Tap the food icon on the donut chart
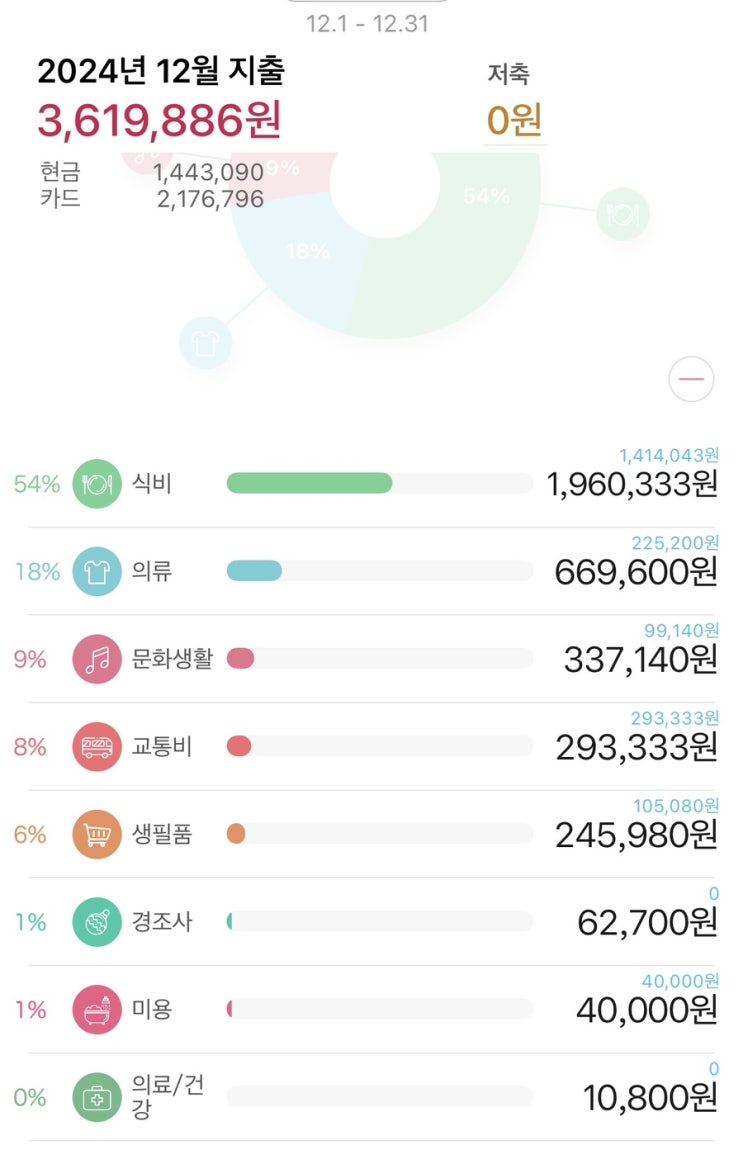This screenshot has width=743, height=1164. coord(622,214)
